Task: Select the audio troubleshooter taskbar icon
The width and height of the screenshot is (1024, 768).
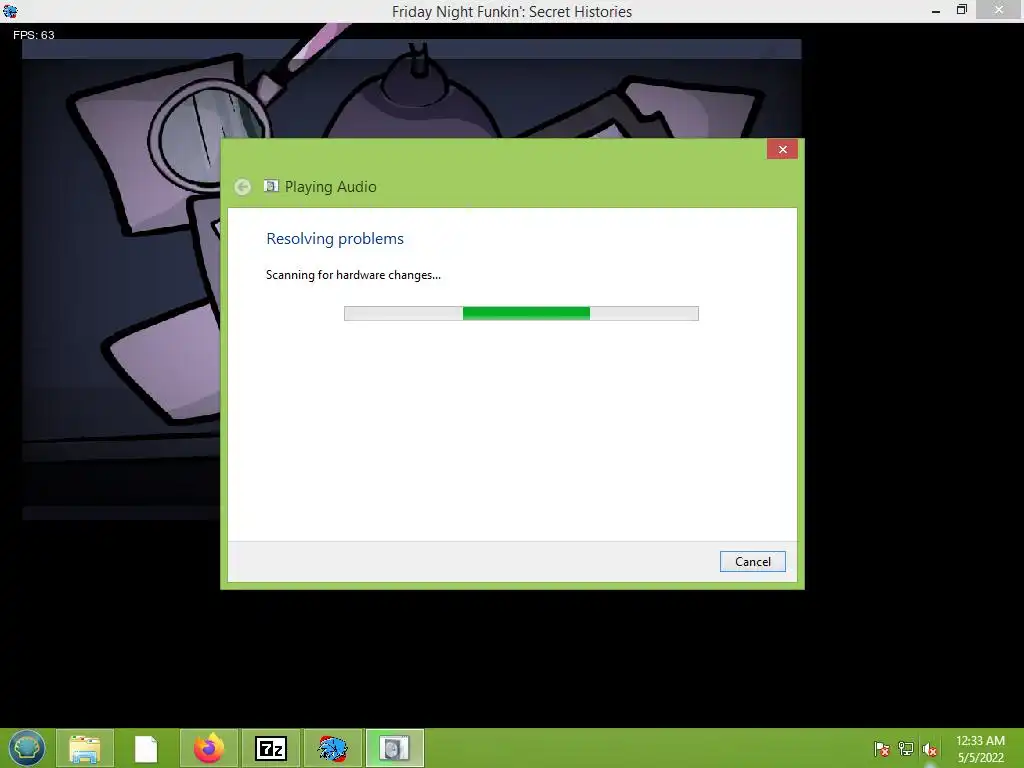Action: click(x=395, y=748)
